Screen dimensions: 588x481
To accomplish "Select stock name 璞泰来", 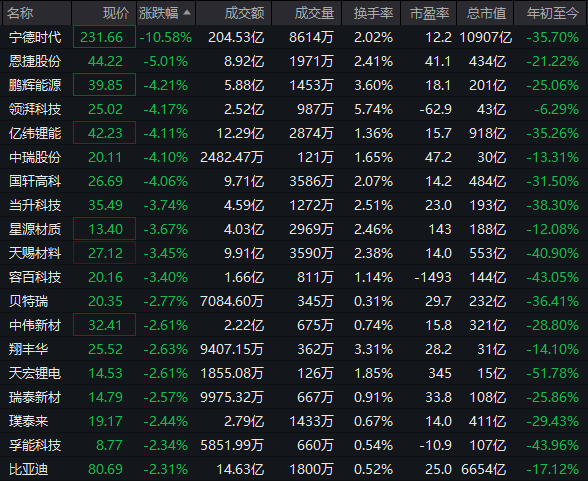I will pyautogui.click(x=28, y=421).
